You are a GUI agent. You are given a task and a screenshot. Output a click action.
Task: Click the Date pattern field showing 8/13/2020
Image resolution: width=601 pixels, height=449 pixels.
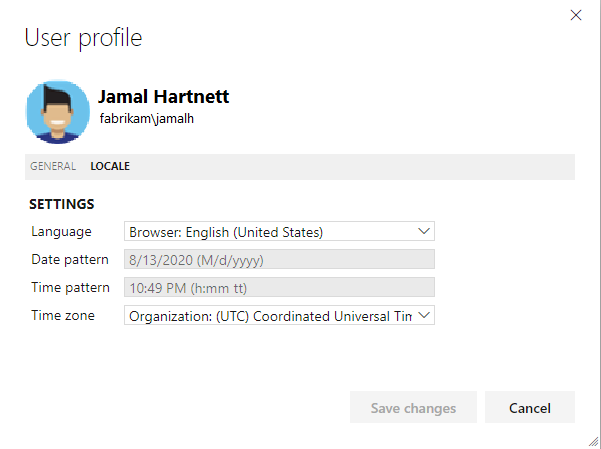(x=279, y=260)
